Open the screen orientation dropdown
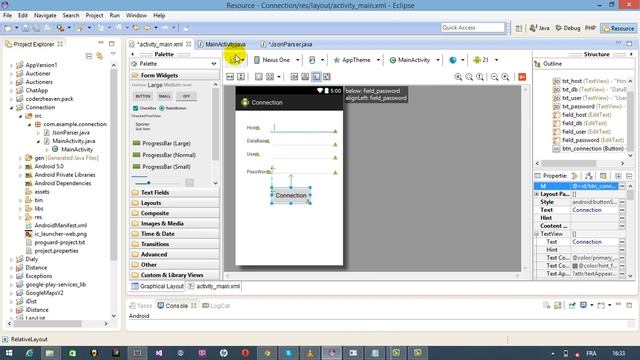The height and width of the screenshot is (360, 640). coord(316,60)
